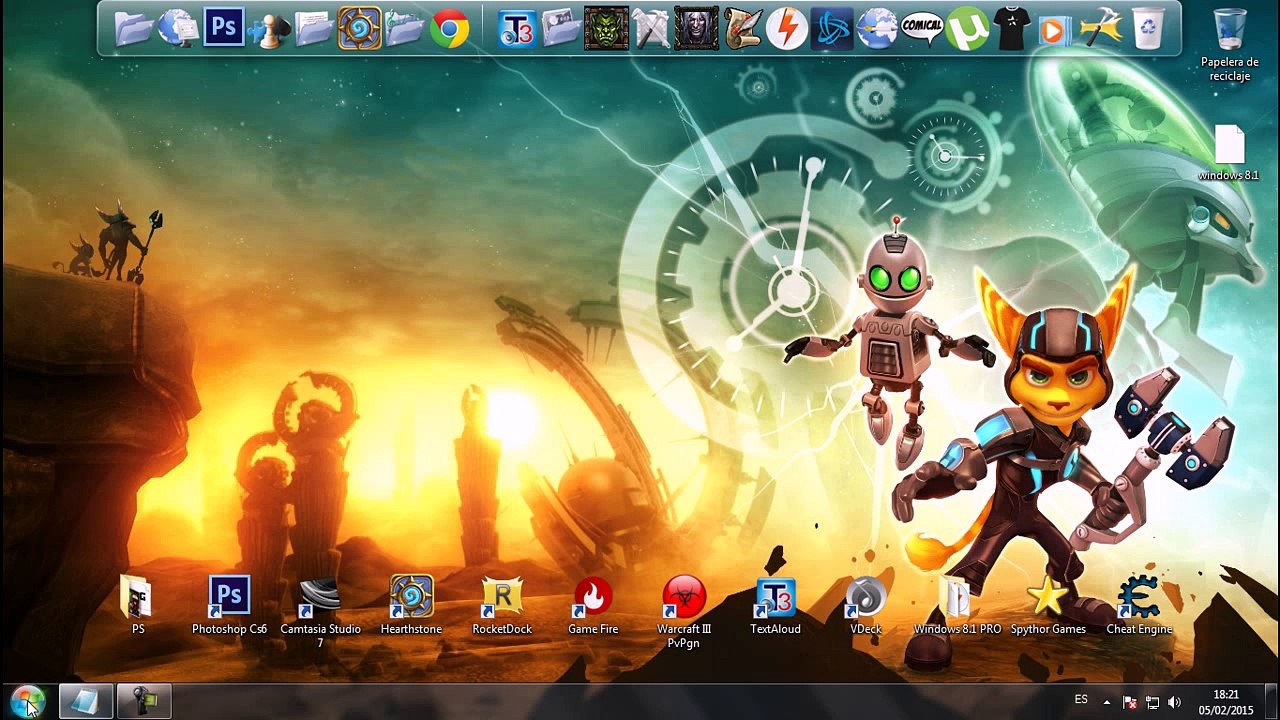Open the rolled scroll map dock icon
This screenshot has width=1280, height=720.
click(741, 28)
